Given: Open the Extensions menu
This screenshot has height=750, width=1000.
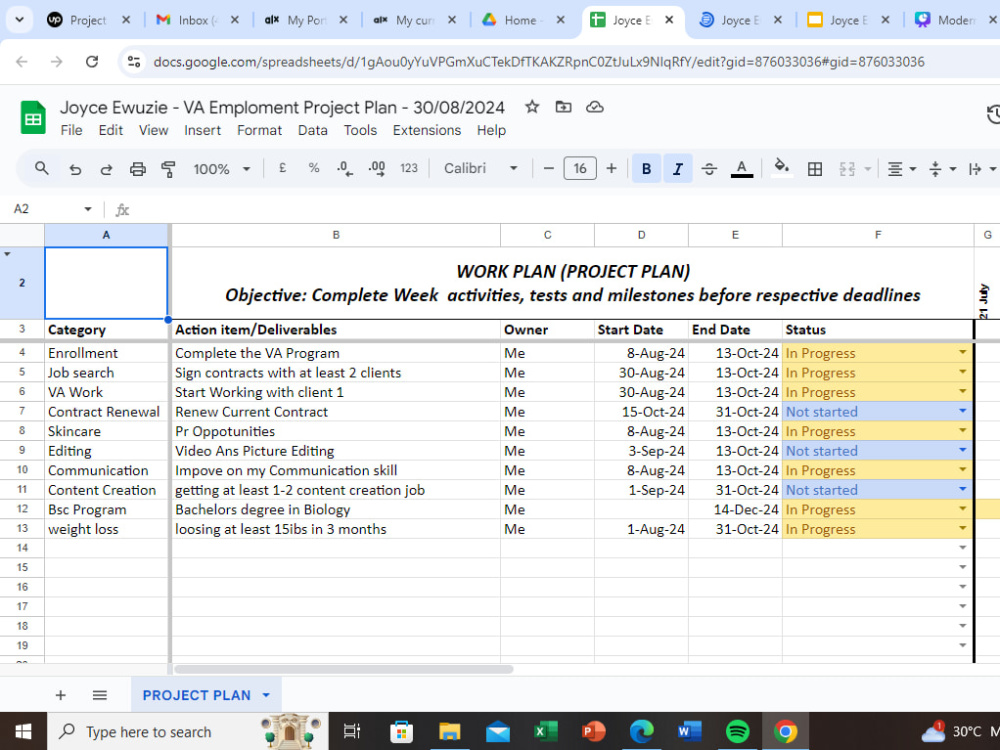Looking at the screenshot, I should (427, 130).
